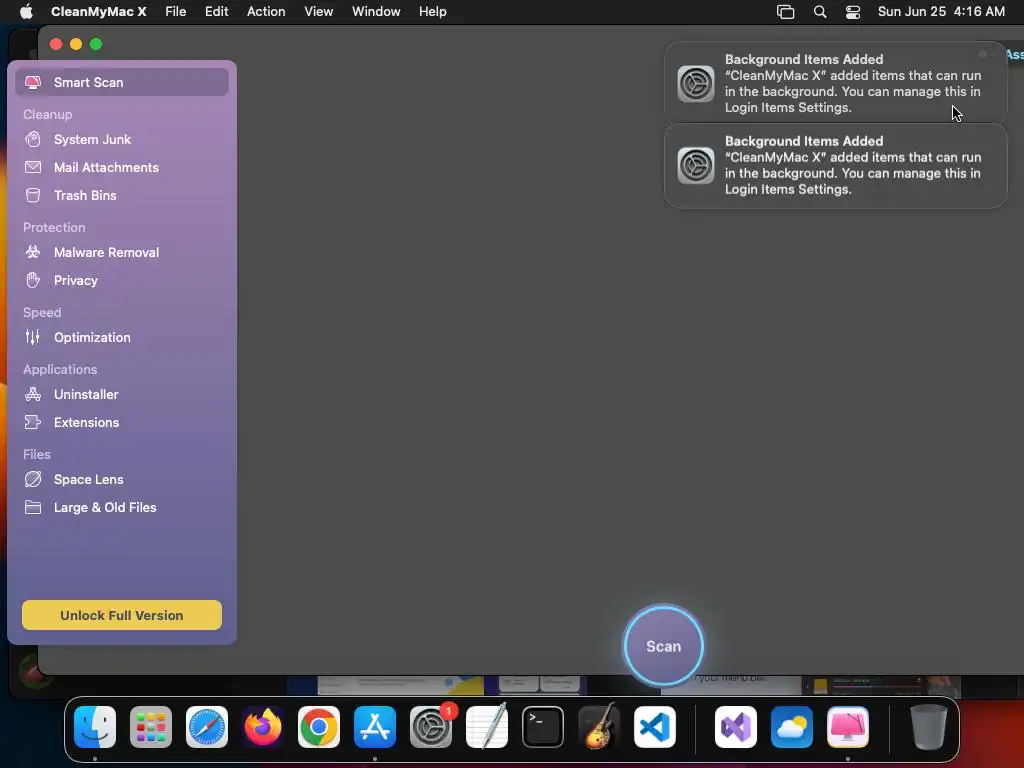The height and width of the screenshot is (768, 1024).
Task: Click Unlock Full Version button
Action: pos(122,615)
